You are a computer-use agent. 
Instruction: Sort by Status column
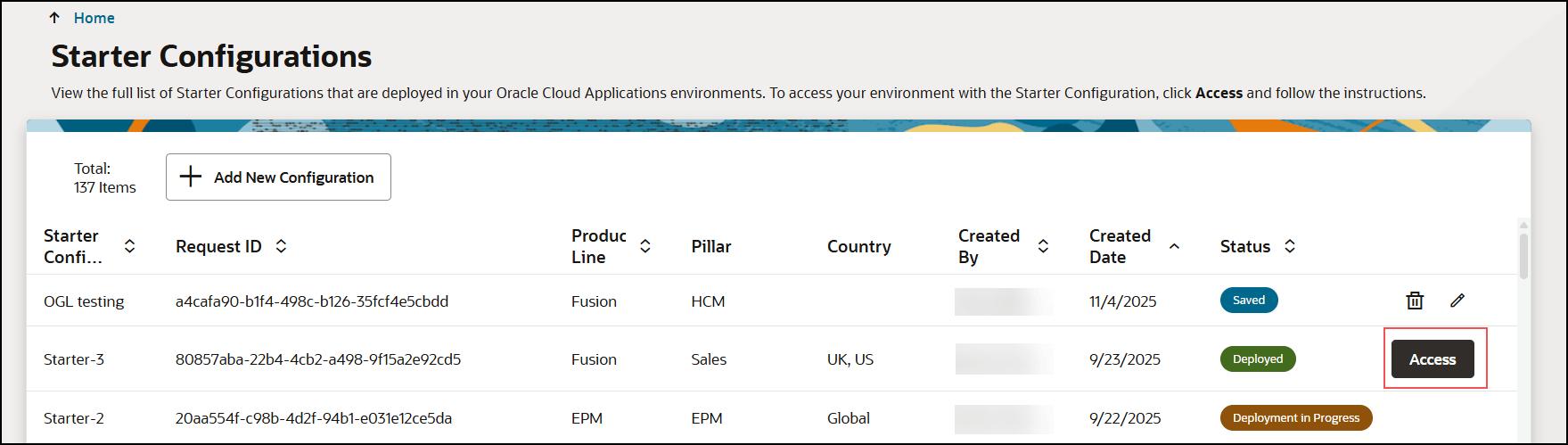pos(1290,246)
